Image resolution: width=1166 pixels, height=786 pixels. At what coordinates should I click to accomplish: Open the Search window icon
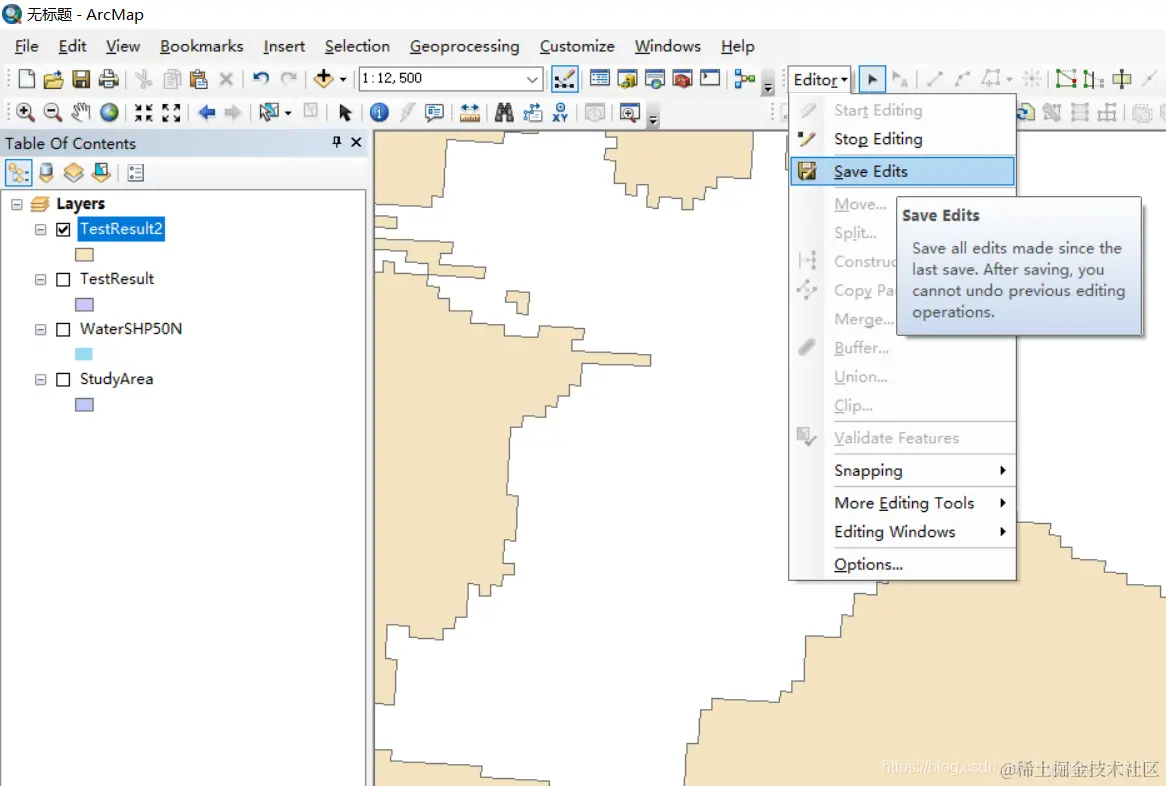pos(655,78)
